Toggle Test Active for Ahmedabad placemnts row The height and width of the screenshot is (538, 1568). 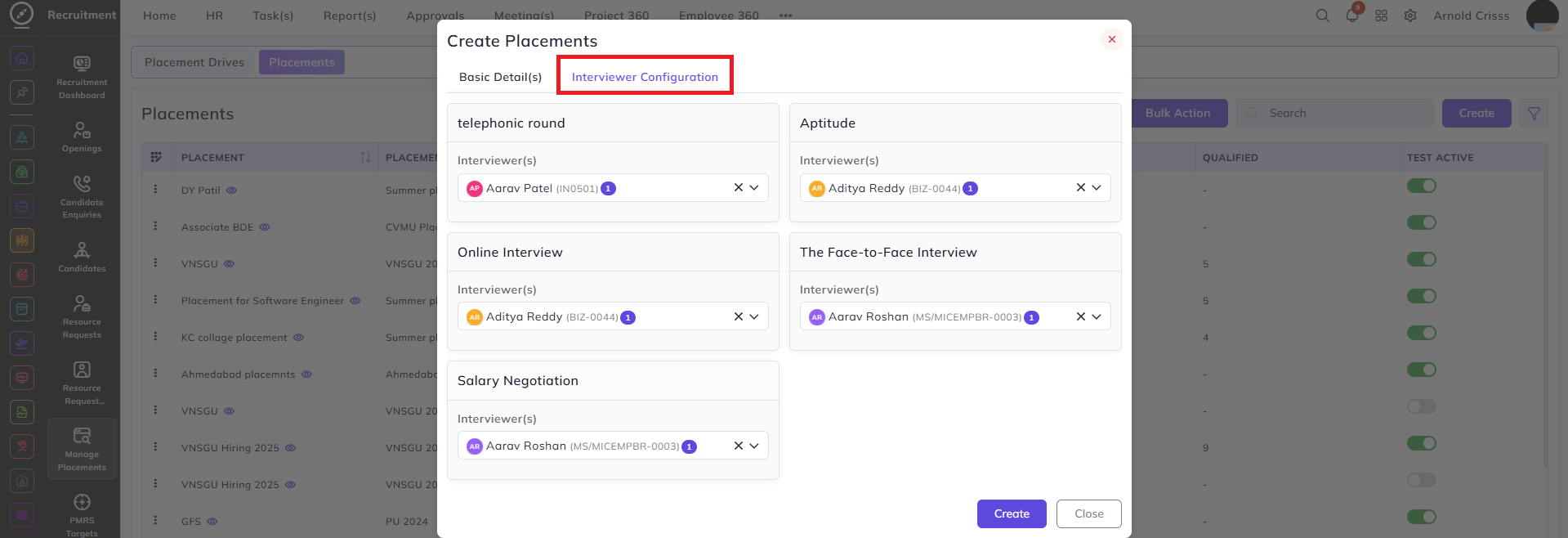pyautogui.click(x=1421, y=370)
